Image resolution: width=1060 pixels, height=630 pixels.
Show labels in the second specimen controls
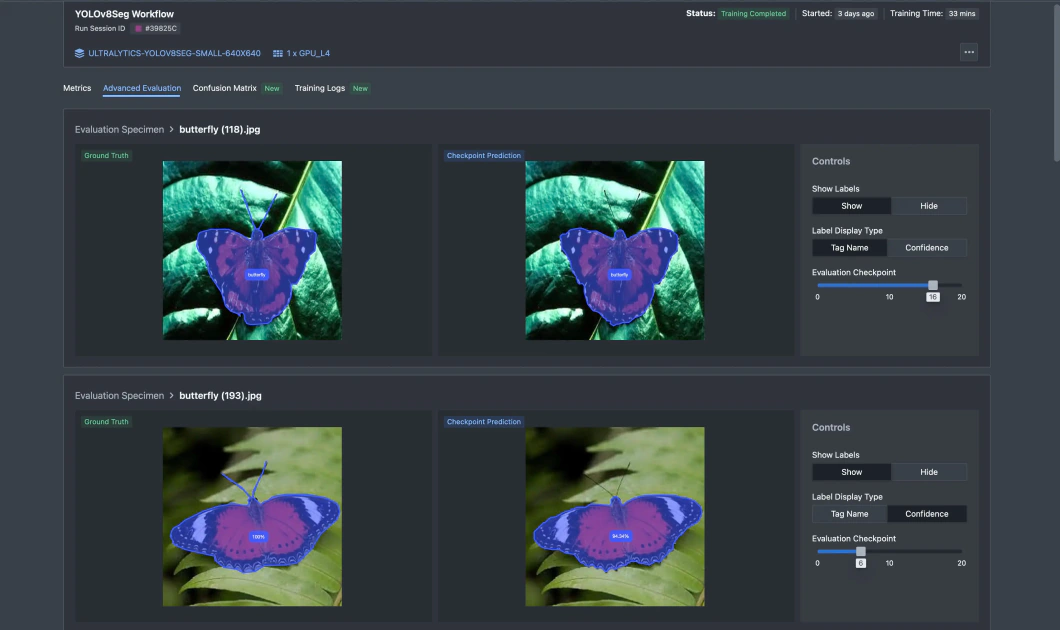pyautogui.click(x=851, y=471)
